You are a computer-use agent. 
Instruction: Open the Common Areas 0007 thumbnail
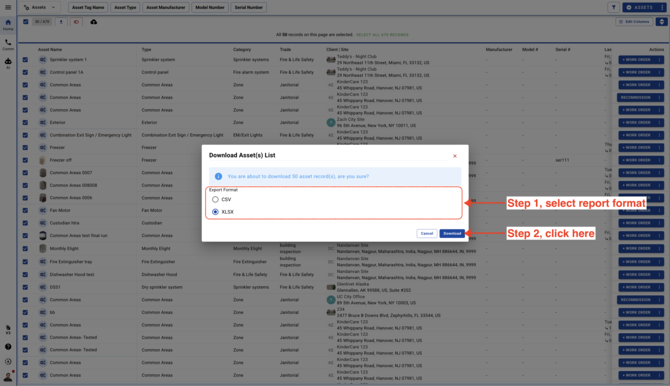coord(42,173)
